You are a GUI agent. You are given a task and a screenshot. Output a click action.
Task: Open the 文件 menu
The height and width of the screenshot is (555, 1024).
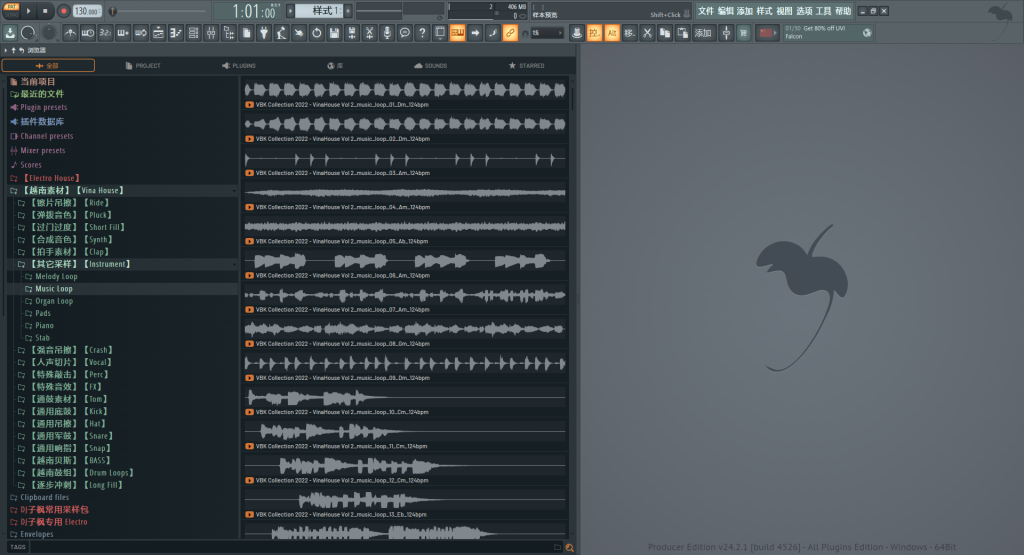pyautogui.click(x=706, y=11)
